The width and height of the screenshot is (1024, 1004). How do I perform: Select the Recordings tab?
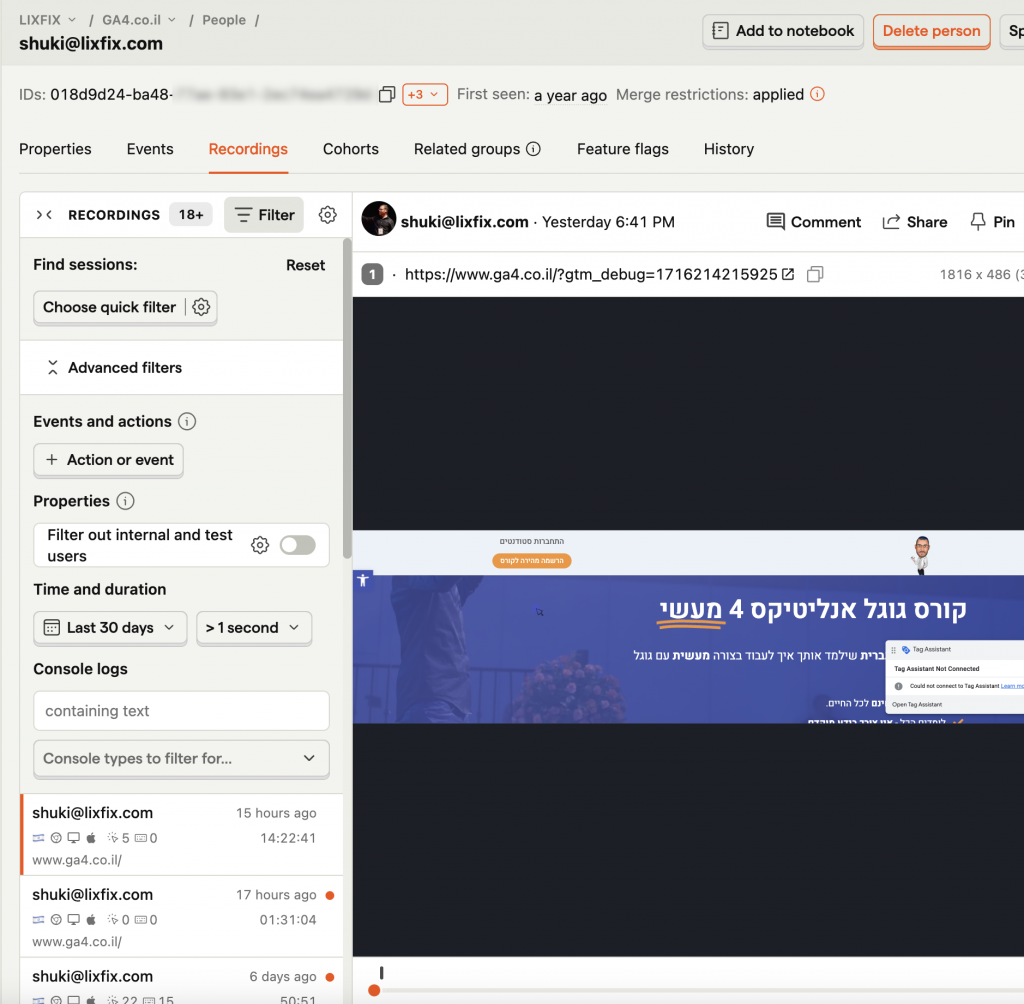pos(248,149)
